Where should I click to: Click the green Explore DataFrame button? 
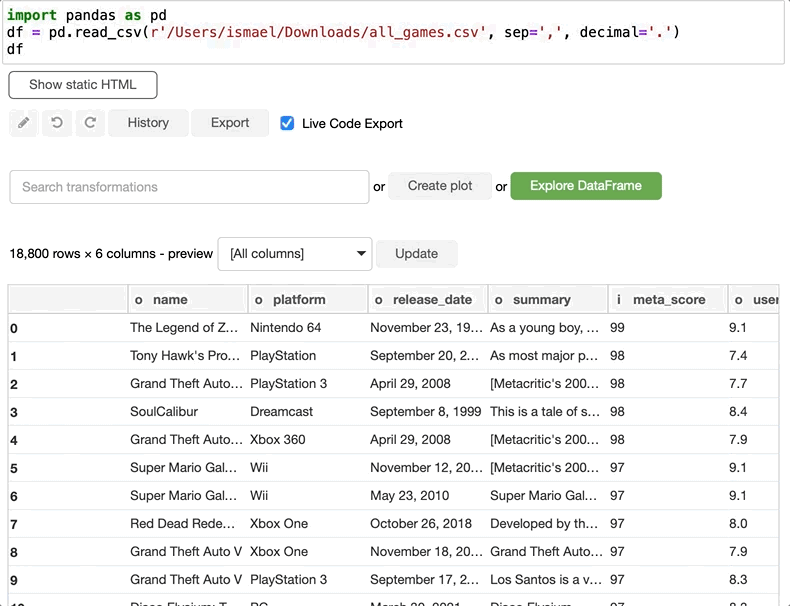click(x=585, y=186)
